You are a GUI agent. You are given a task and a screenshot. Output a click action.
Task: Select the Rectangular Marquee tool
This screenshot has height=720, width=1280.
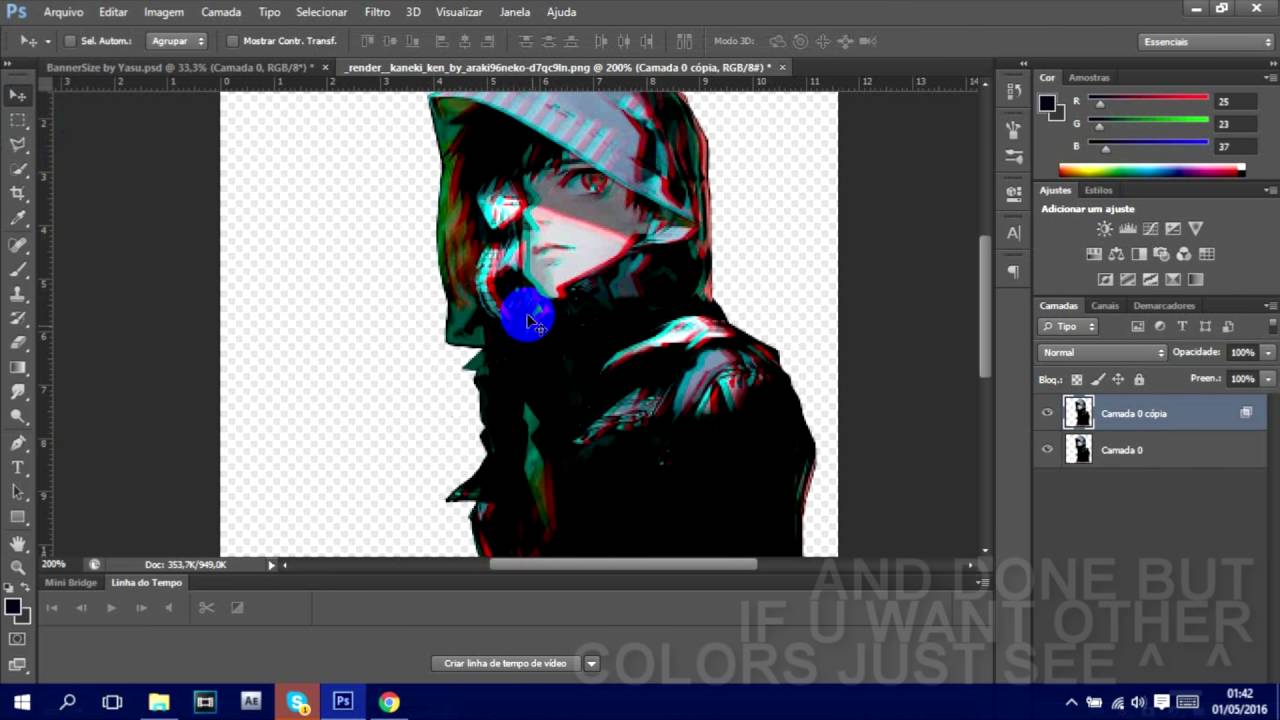(18, 120)
